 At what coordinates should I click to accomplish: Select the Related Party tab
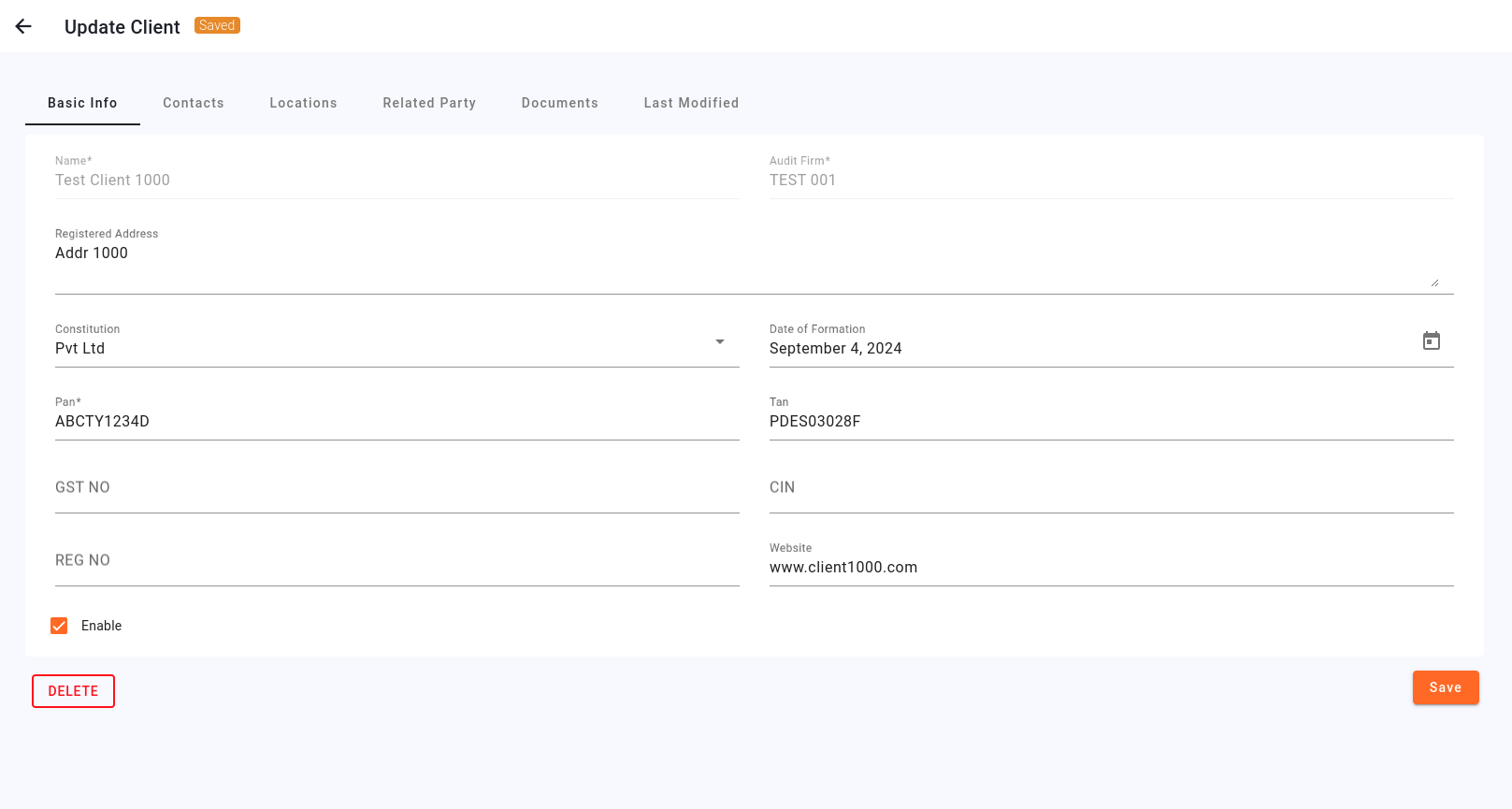click(429, 103)
